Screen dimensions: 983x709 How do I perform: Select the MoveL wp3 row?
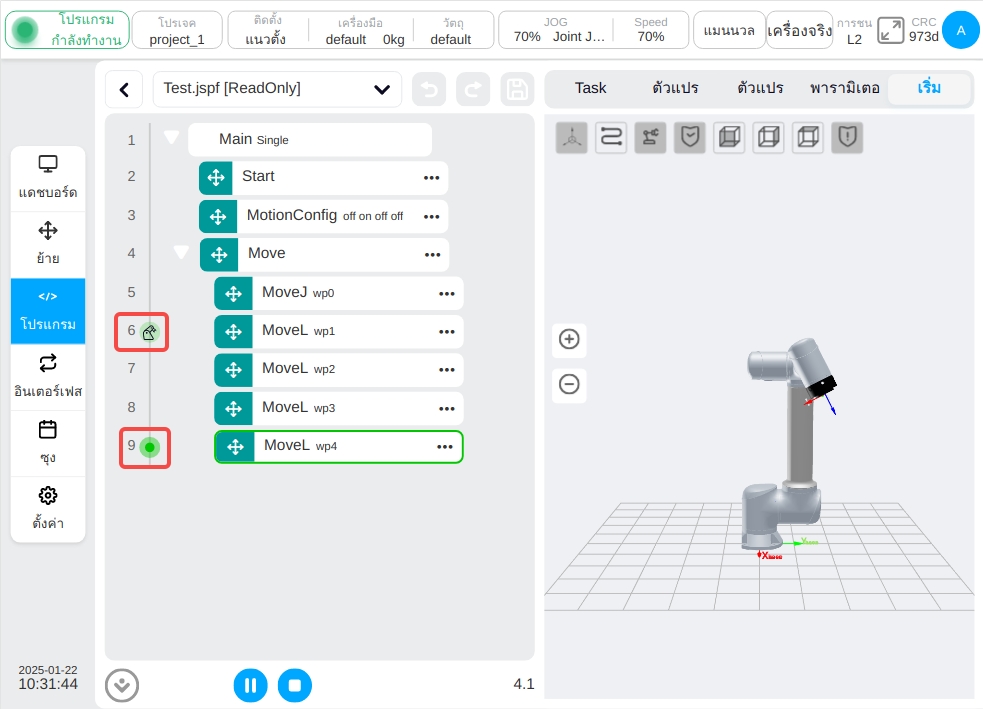point(339,409)
